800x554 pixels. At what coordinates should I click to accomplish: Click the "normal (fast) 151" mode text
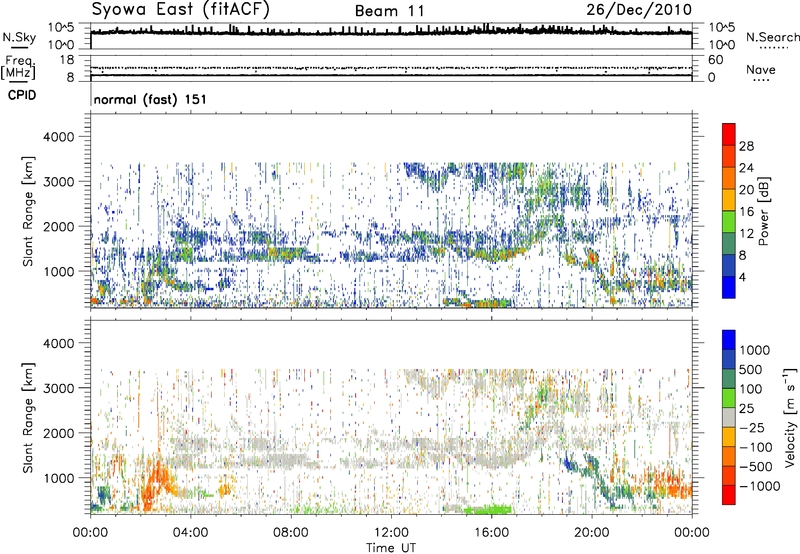click(x=150, y=99)
